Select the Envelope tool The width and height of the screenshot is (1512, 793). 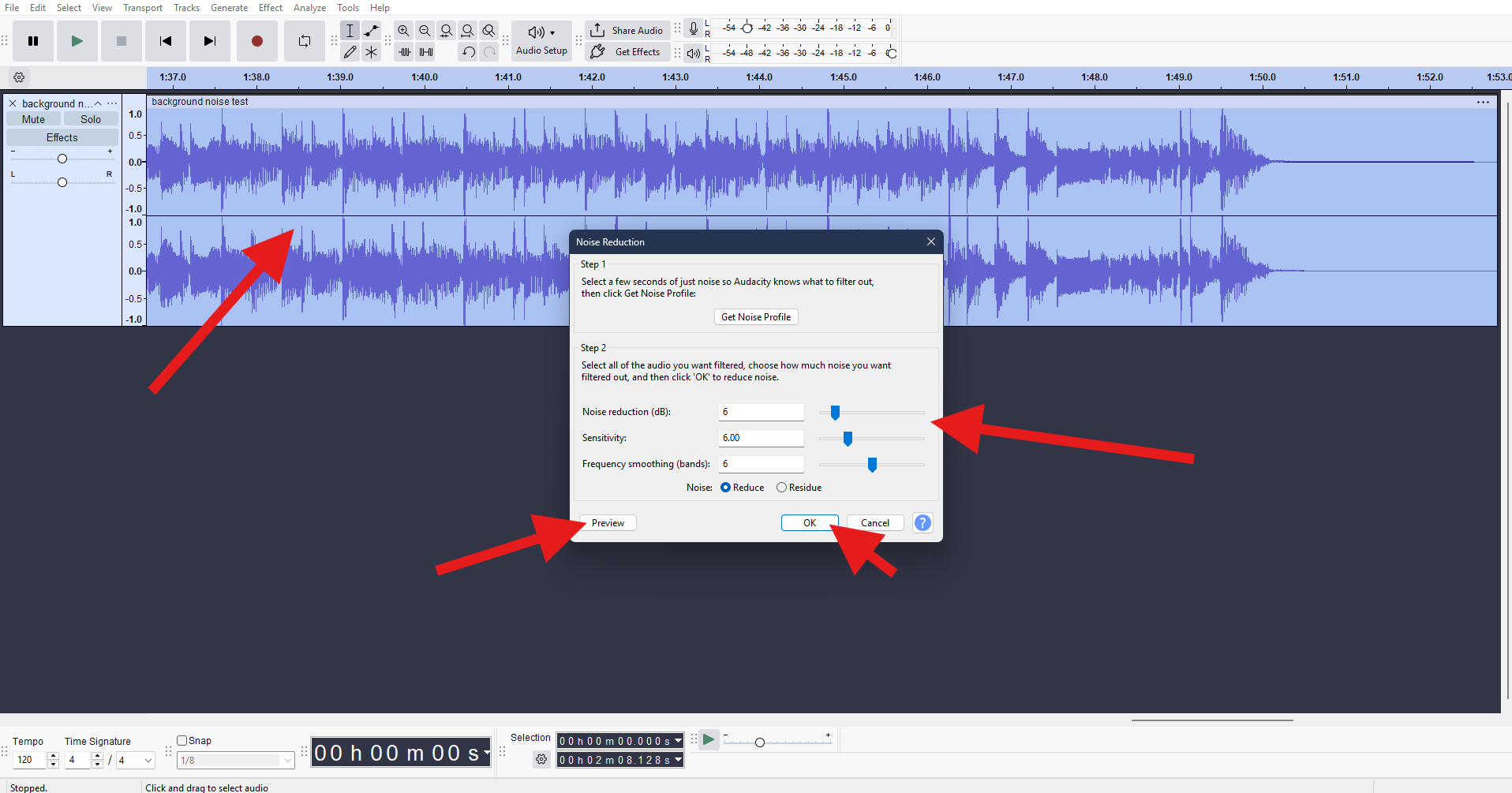tap(371, 30)
